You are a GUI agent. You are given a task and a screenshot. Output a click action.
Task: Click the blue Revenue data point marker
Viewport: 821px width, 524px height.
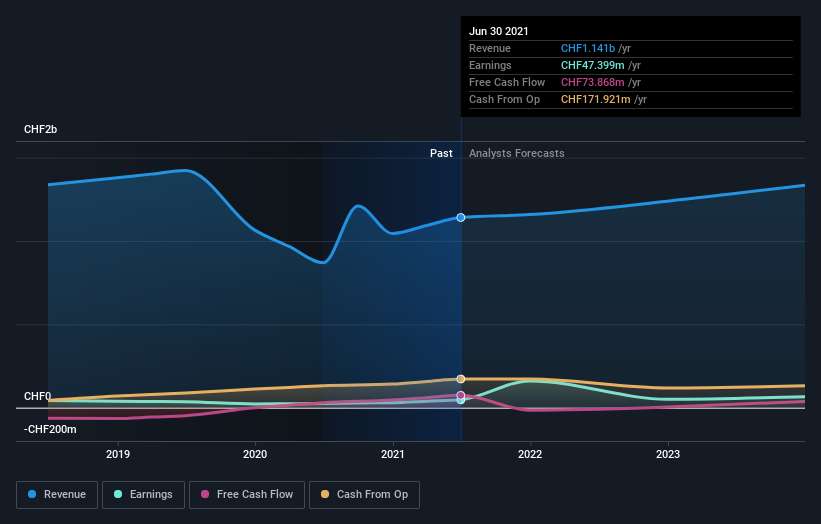click(461, 217)
